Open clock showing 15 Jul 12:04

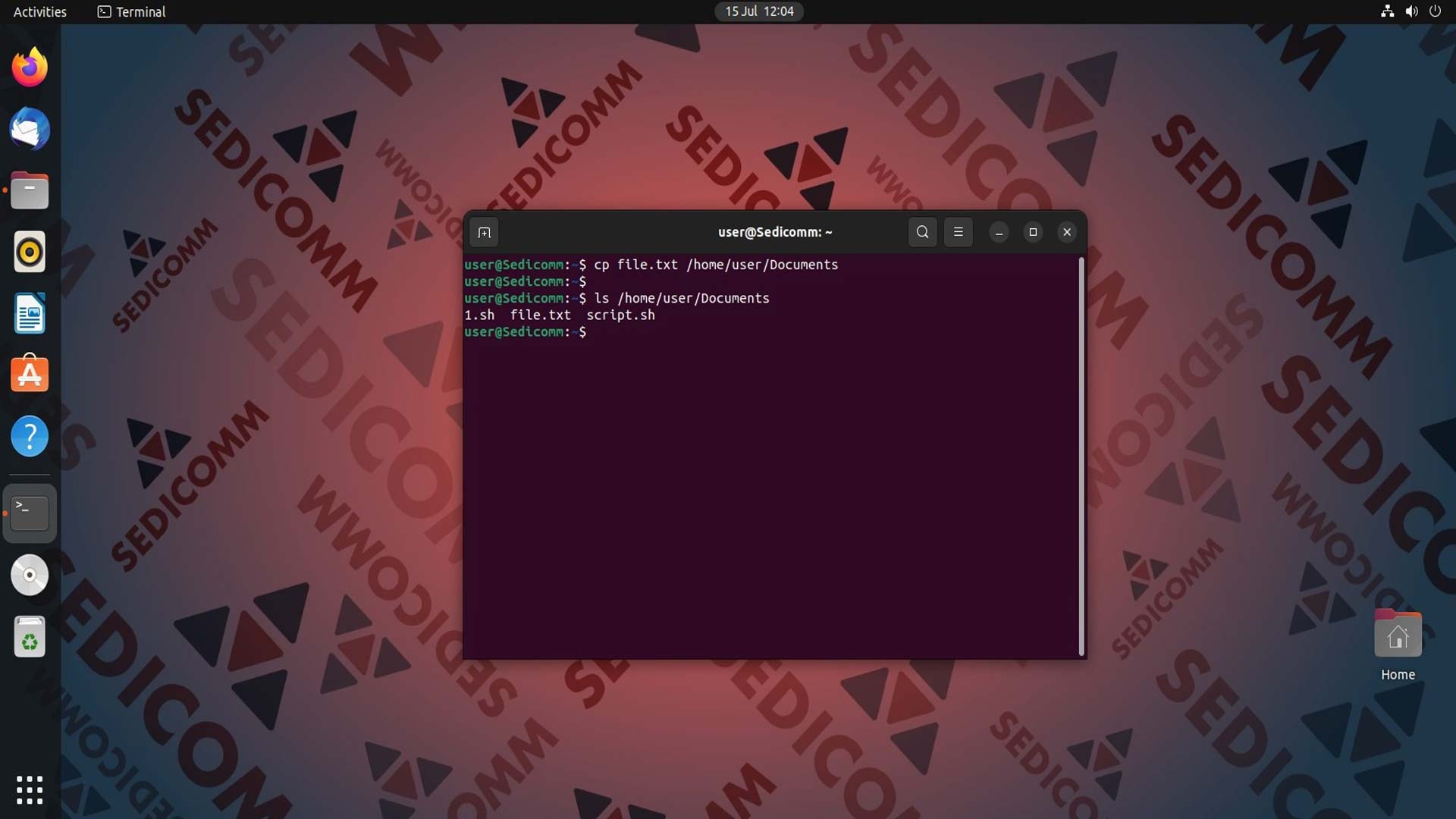(x=759, y=11)
